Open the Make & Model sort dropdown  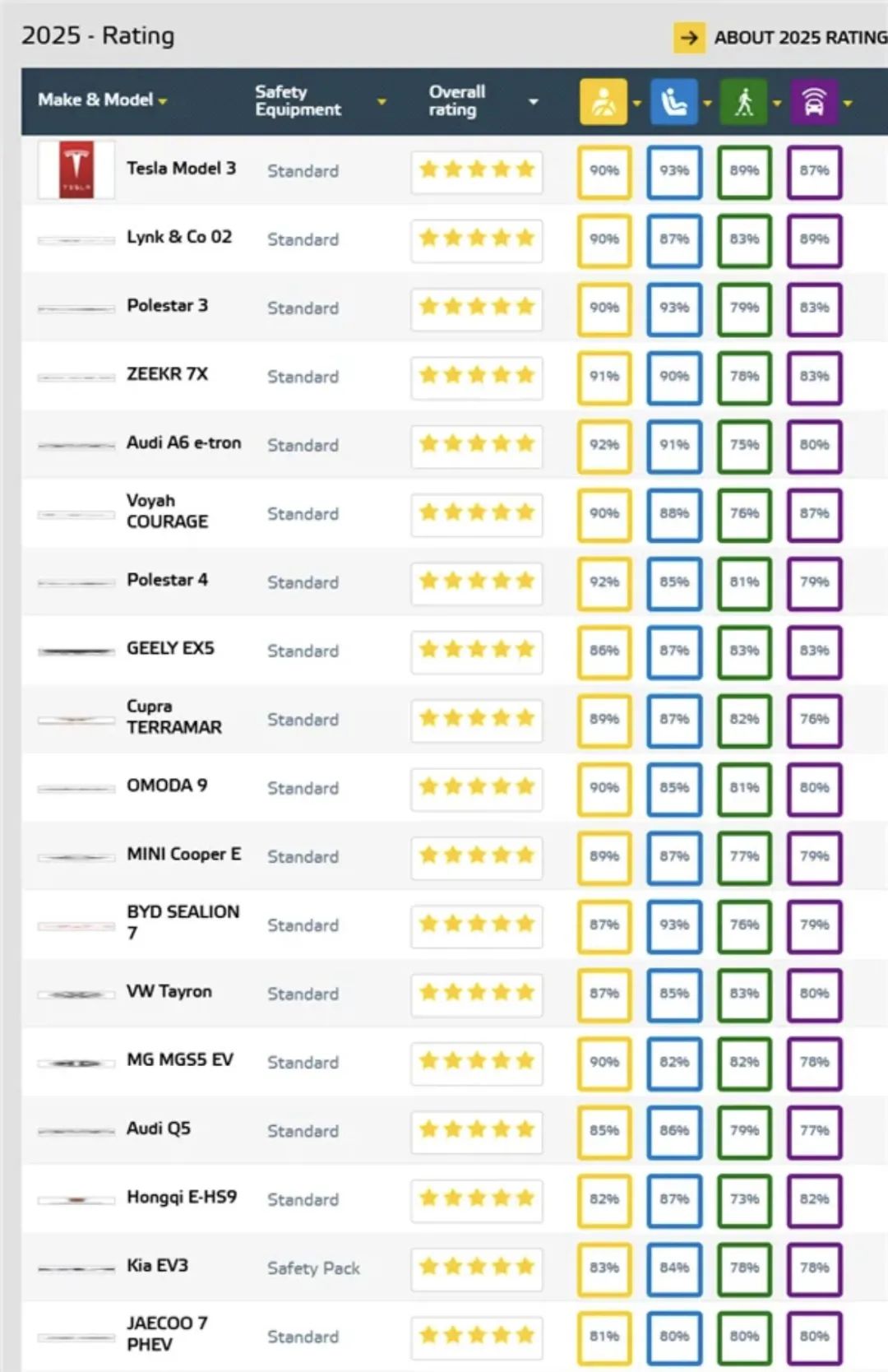pos(163,101)
